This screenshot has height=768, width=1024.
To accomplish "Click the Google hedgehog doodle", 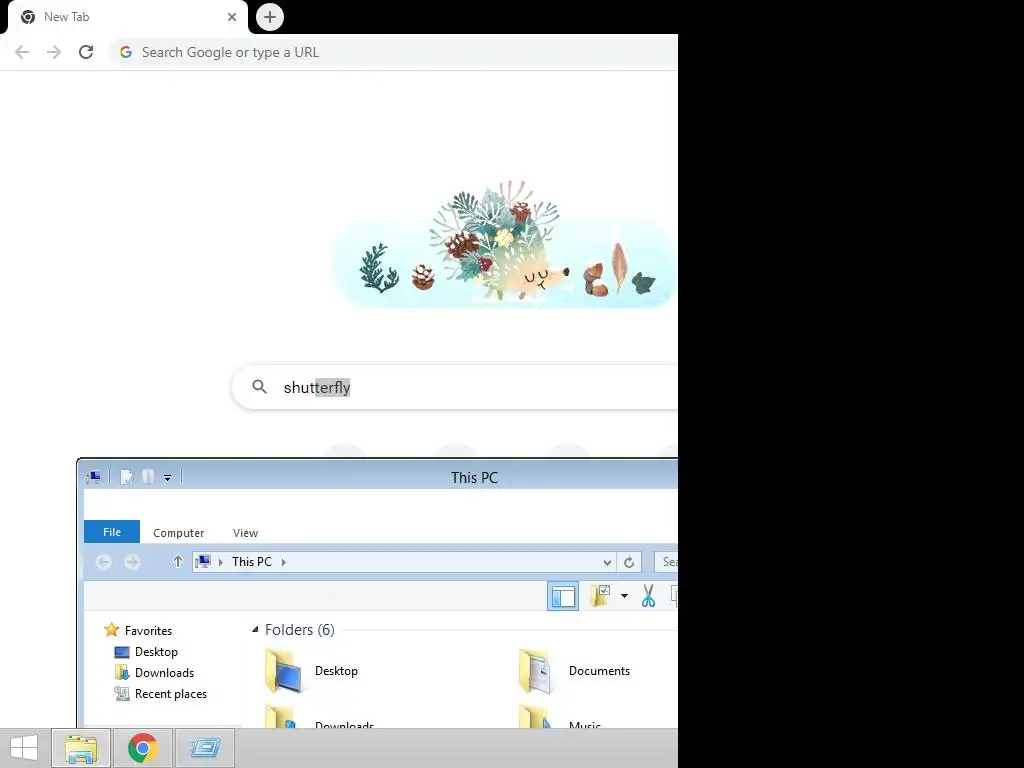I will pos(502,245).
